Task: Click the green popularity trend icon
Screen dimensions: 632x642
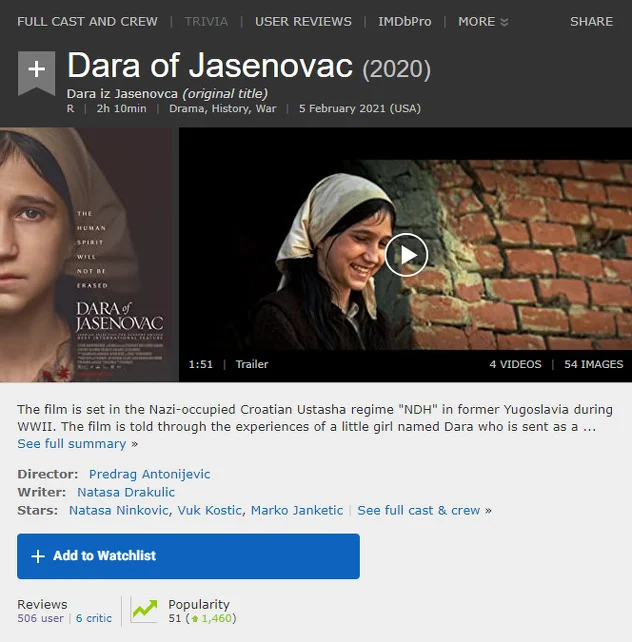Action: click(144, 610)
